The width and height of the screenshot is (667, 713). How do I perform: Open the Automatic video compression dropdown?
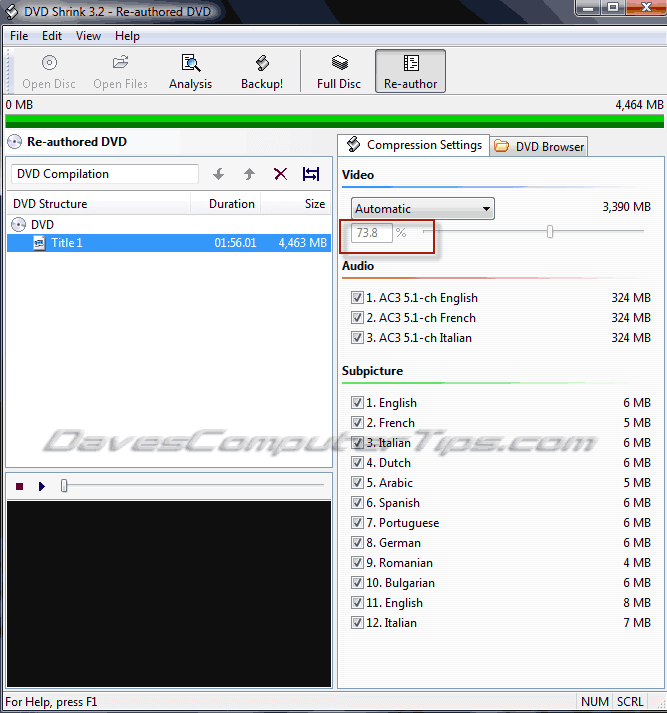click(423, 209)
